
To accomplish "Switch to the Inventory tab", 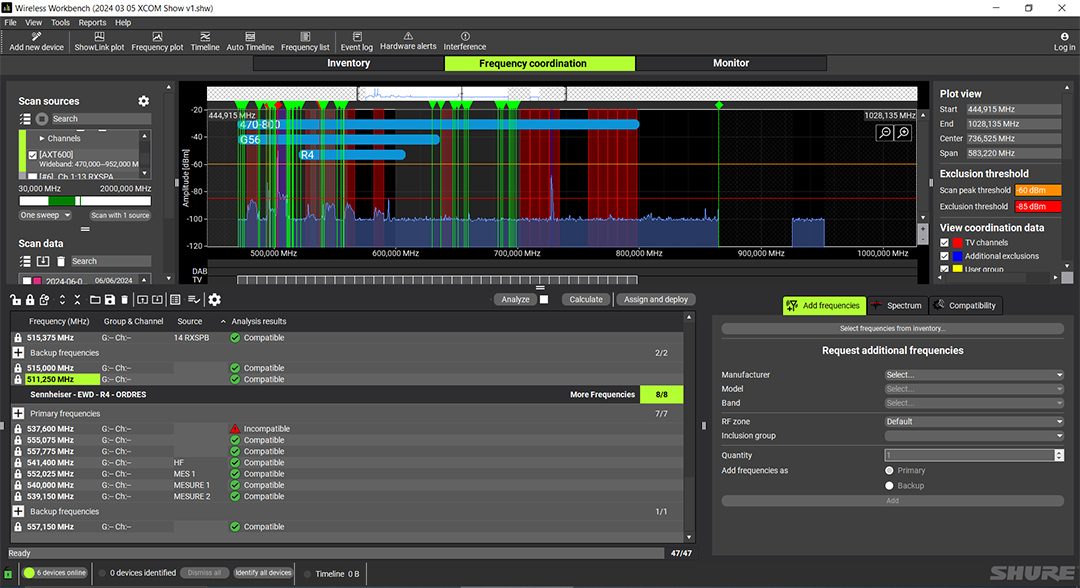I will pos(348,63).
